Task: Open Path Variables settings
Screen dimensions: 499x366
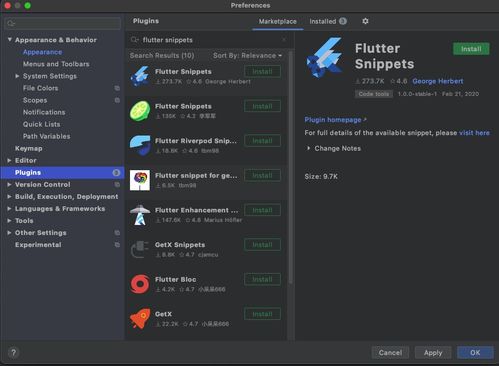Action: point(46,136)
